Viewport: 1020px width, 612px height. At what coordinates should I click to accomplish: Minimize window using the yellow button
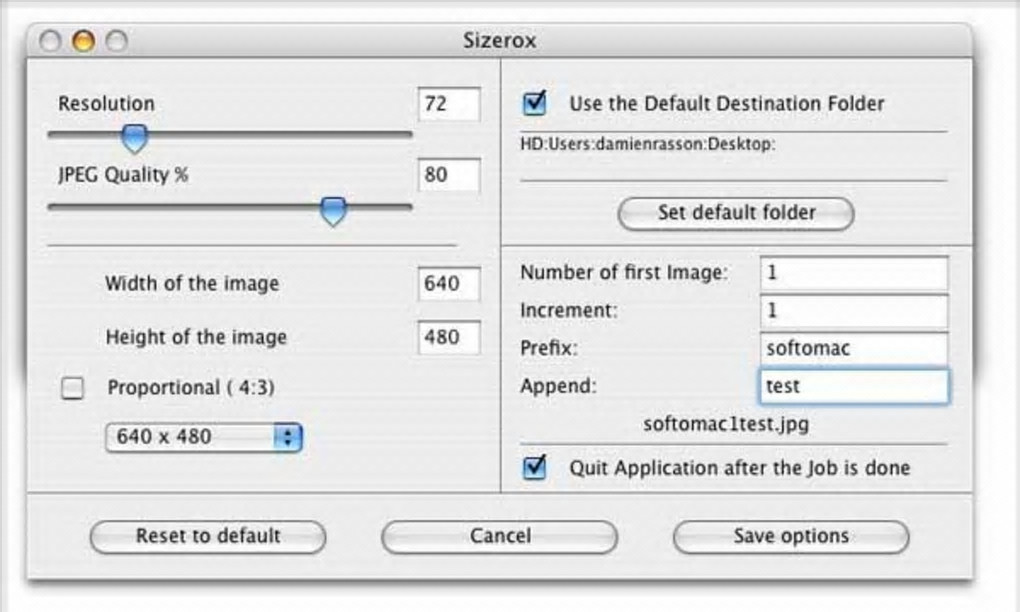(84, 41)
